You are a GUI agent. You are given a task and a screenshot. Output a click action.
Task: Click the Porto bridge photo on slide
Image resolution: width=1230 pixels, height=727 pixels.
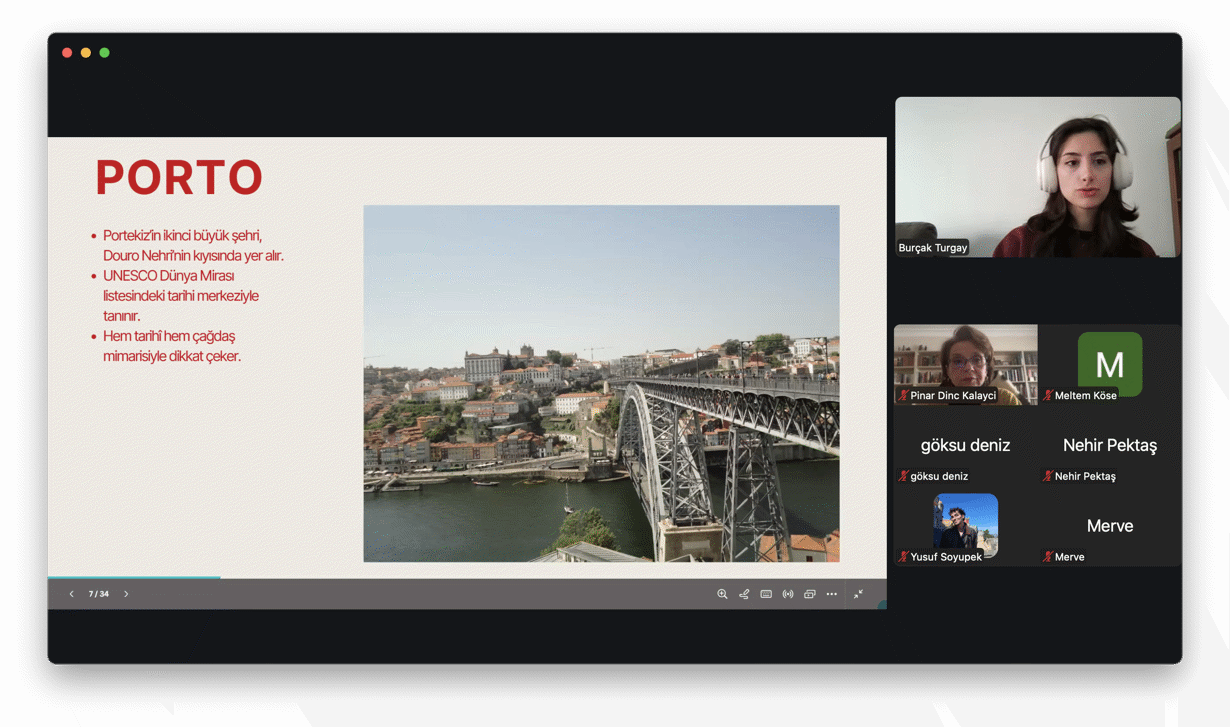coord(601,383)
